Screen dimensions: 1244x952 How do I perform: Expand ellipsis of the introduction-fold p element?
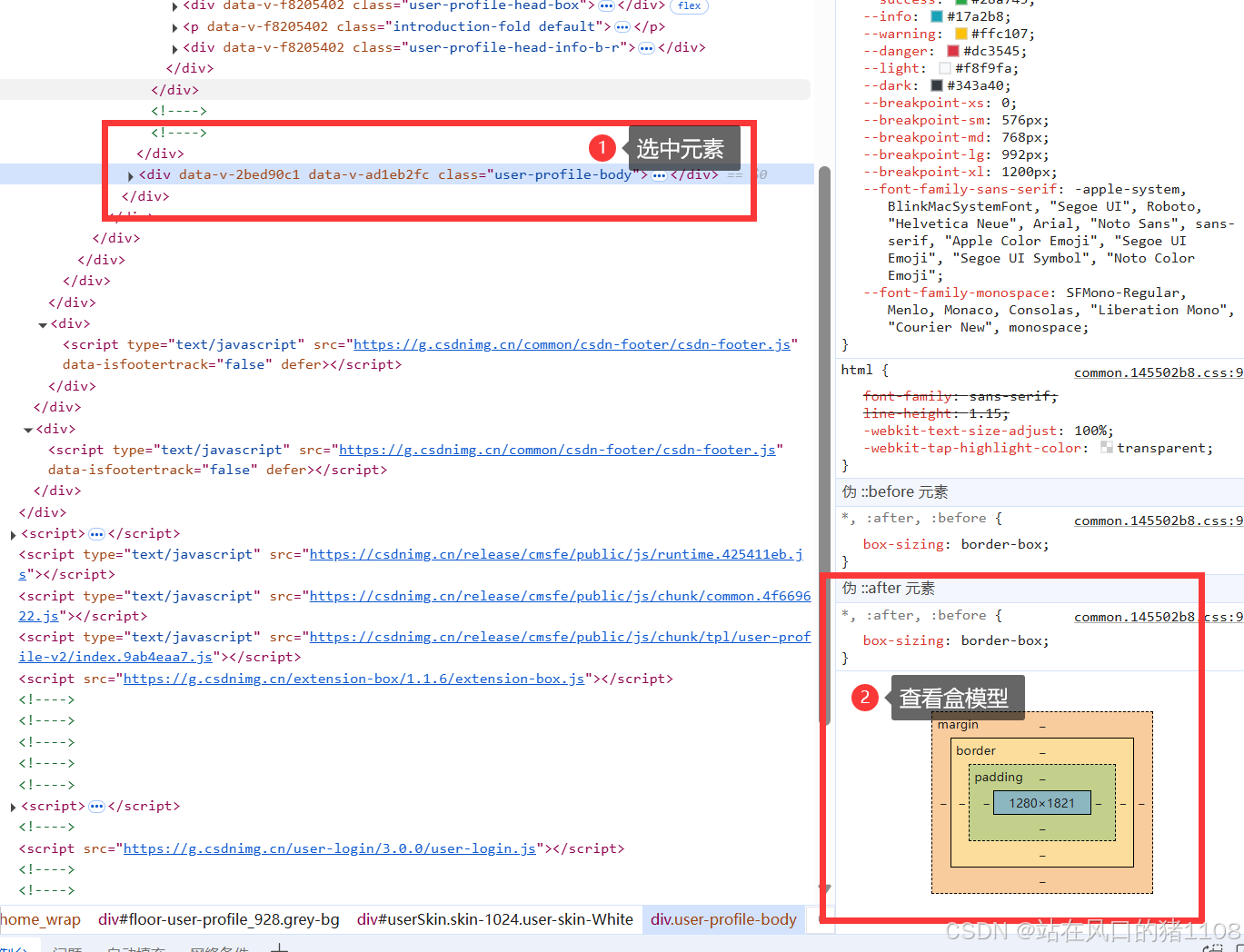click(x=622, y=27)
